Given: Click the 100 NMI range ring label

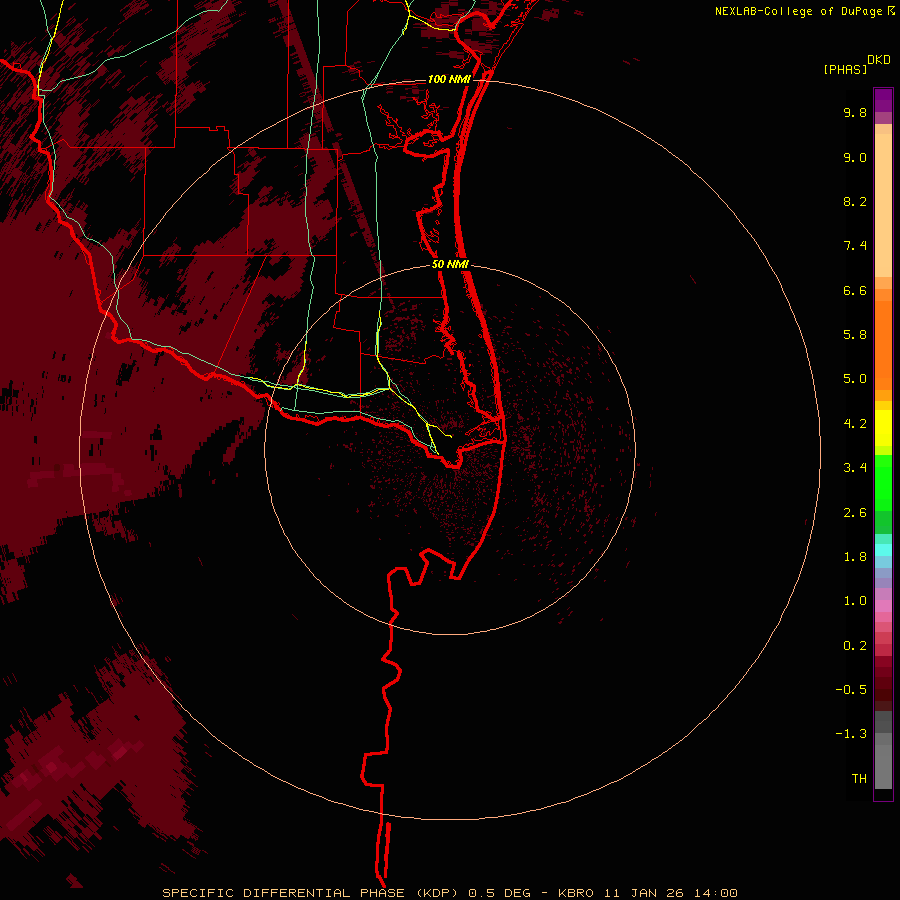Looking at the screenshot, I should pos(449,79).
